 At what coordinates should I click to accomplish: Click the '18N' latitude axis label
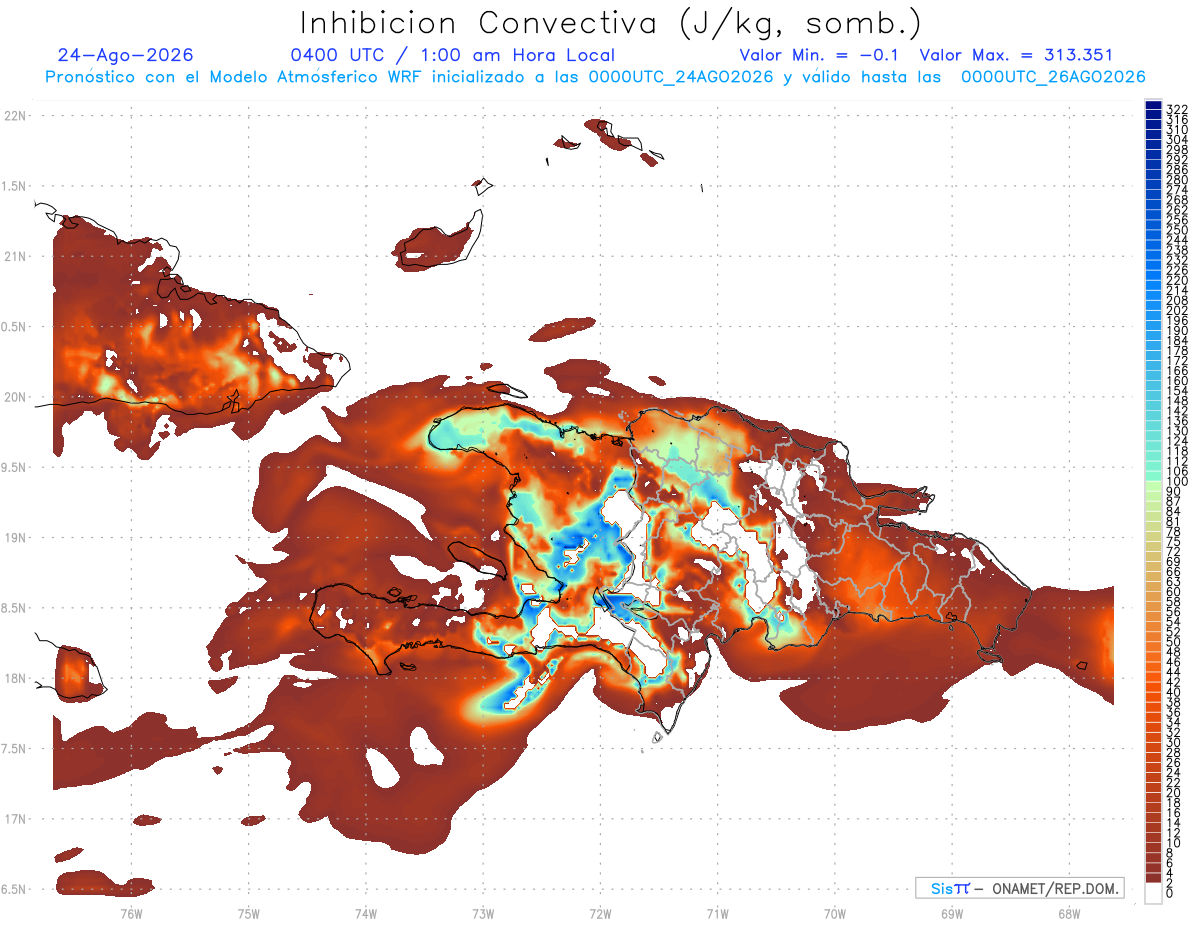tap(15, 678)
